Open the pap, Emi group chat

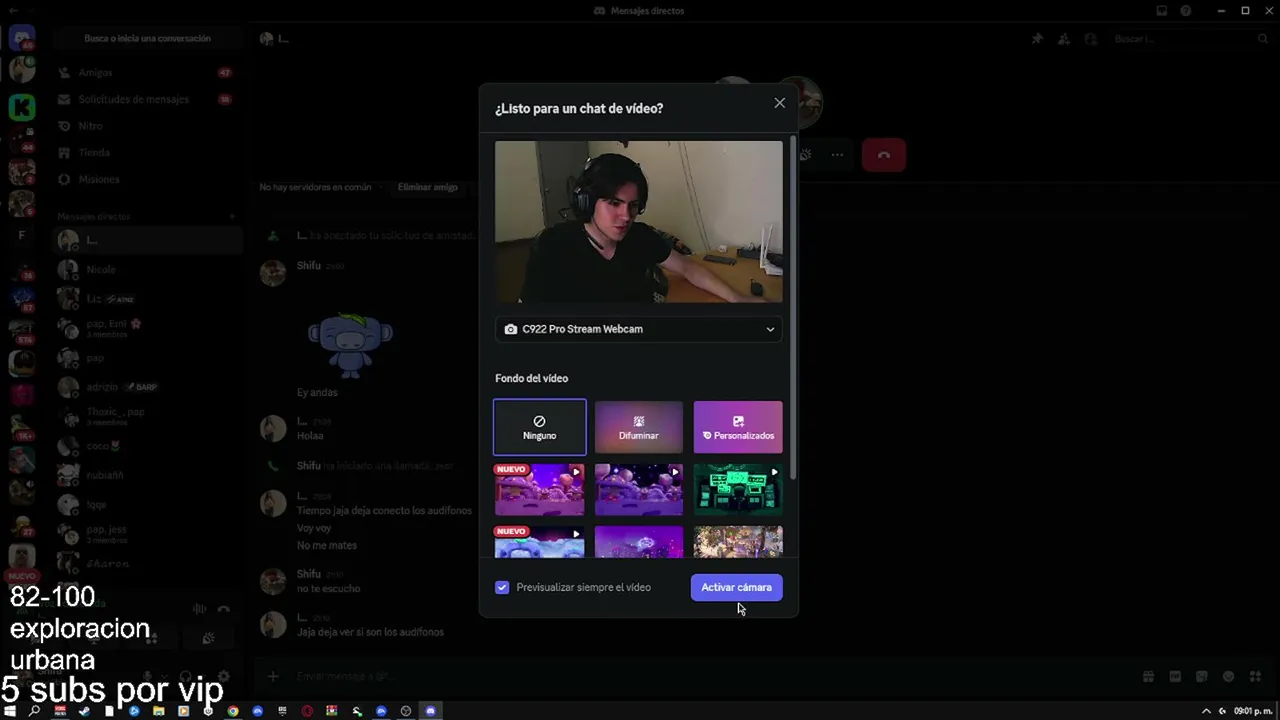[x=148, y=328]
